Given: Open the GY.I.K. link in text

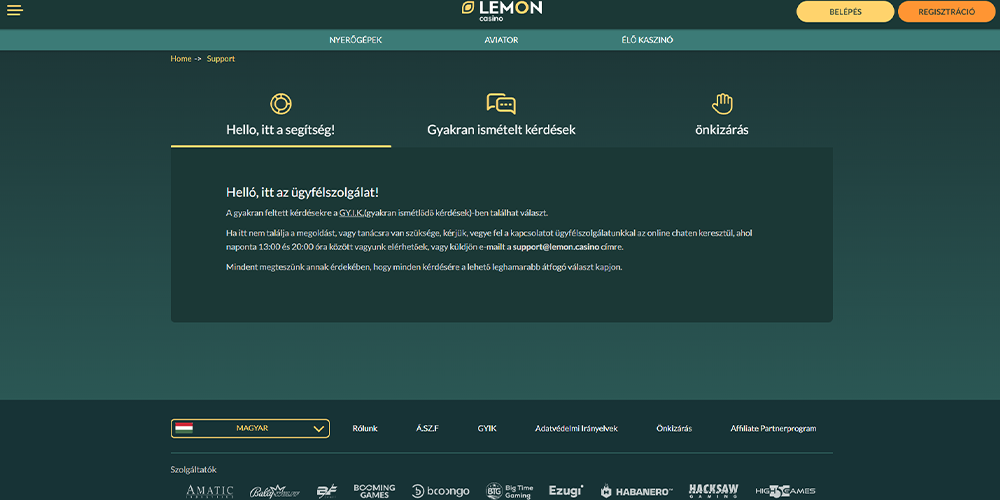Looking at the screenshot, I should click(x=350, y=213).
